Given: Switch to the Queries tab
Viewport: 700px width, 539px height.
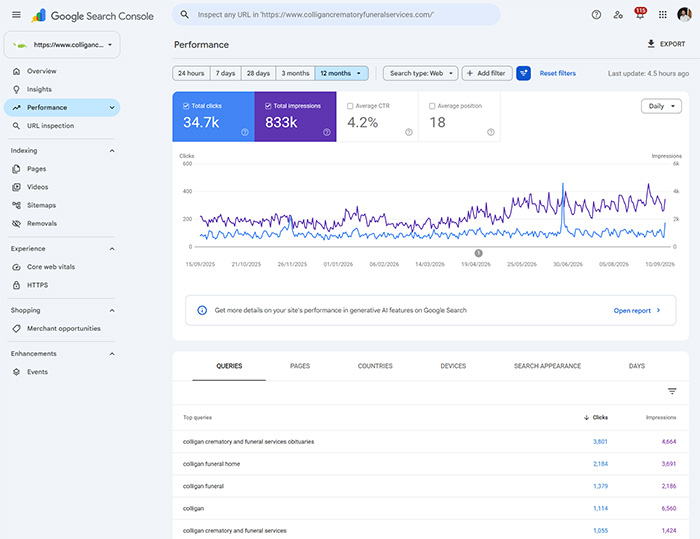Looking at the screenshot, I should [x=229, y=366].
